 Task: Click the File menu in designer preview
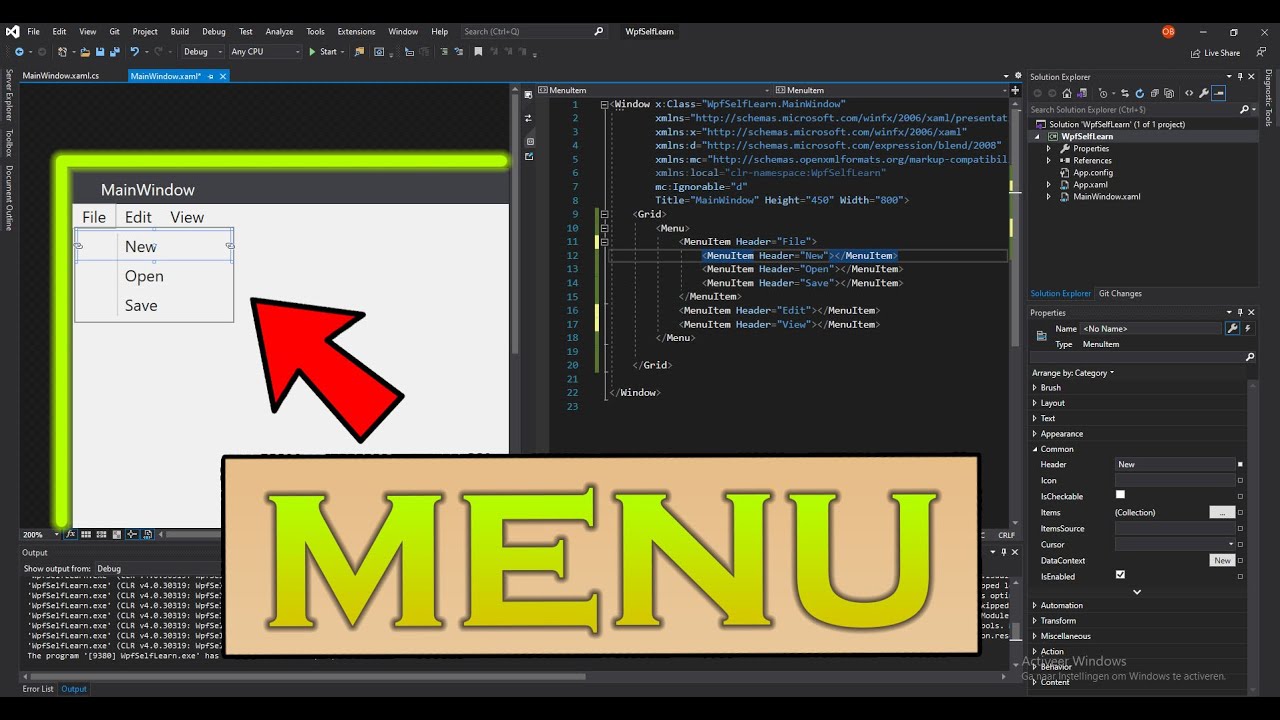click(x=94, y=217)
